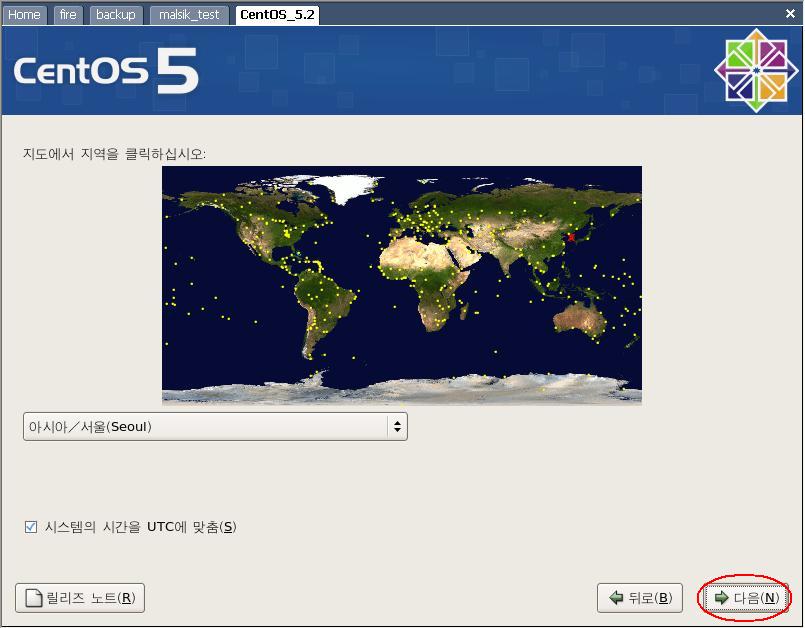Close the tab with X button
Image resolution: width=805 pixels, height=628 pixels.
[x=790, y=14]
